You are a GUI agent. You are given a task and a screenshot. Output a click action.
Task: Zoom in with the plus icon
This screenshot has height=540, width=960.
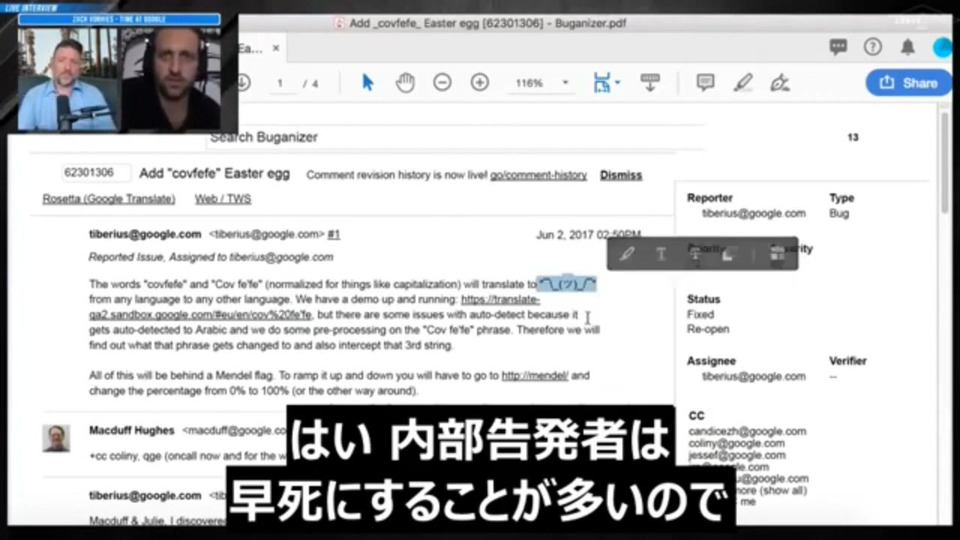pyautogui.click(x=479, y=82)
